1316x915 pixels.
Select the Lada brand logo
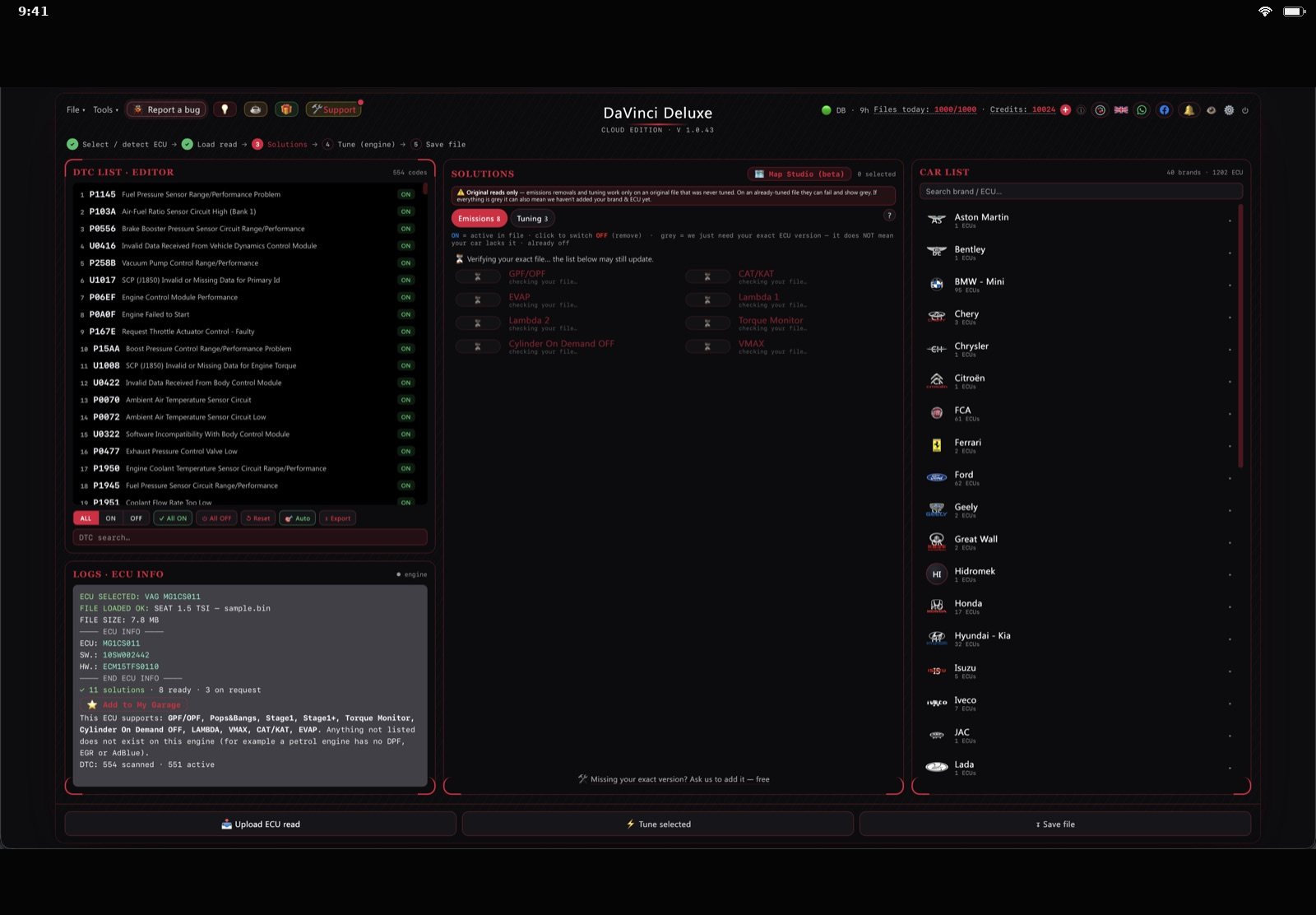[937, 767]
